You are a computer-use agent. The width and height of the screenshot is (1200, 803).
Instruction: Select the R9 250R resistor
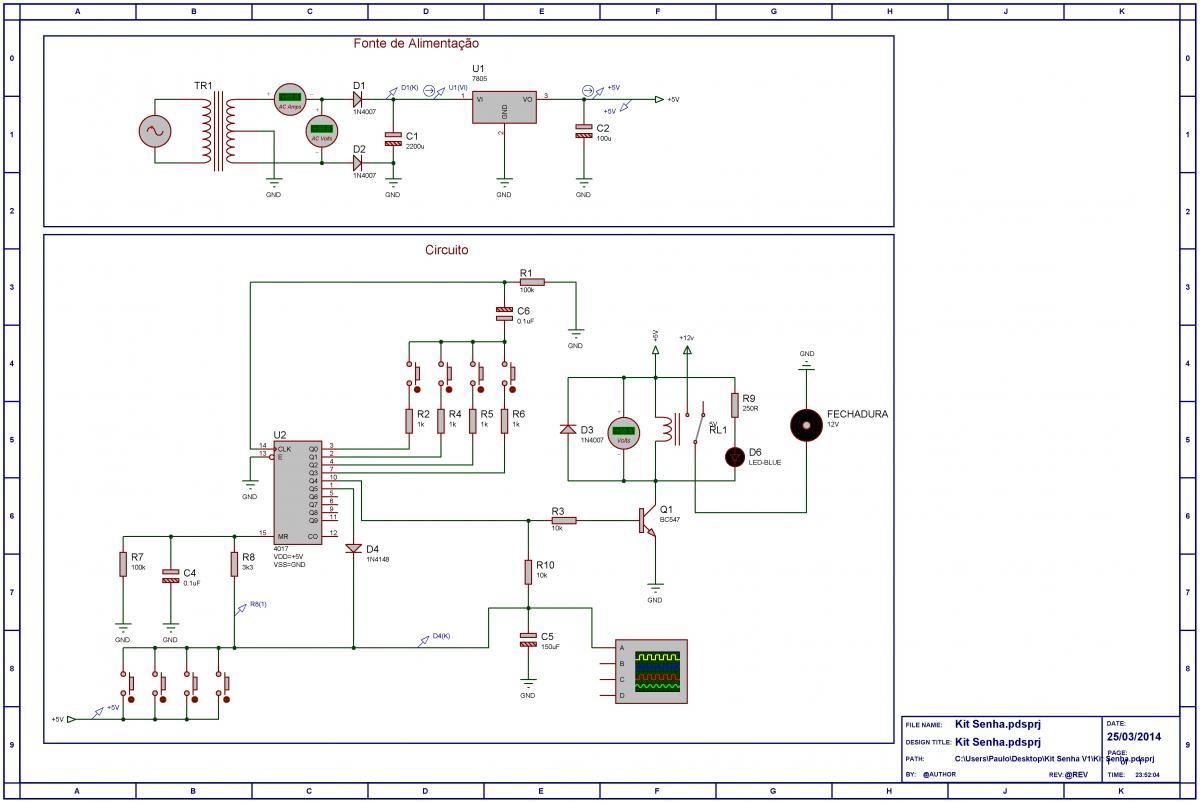tap(736, 404)
